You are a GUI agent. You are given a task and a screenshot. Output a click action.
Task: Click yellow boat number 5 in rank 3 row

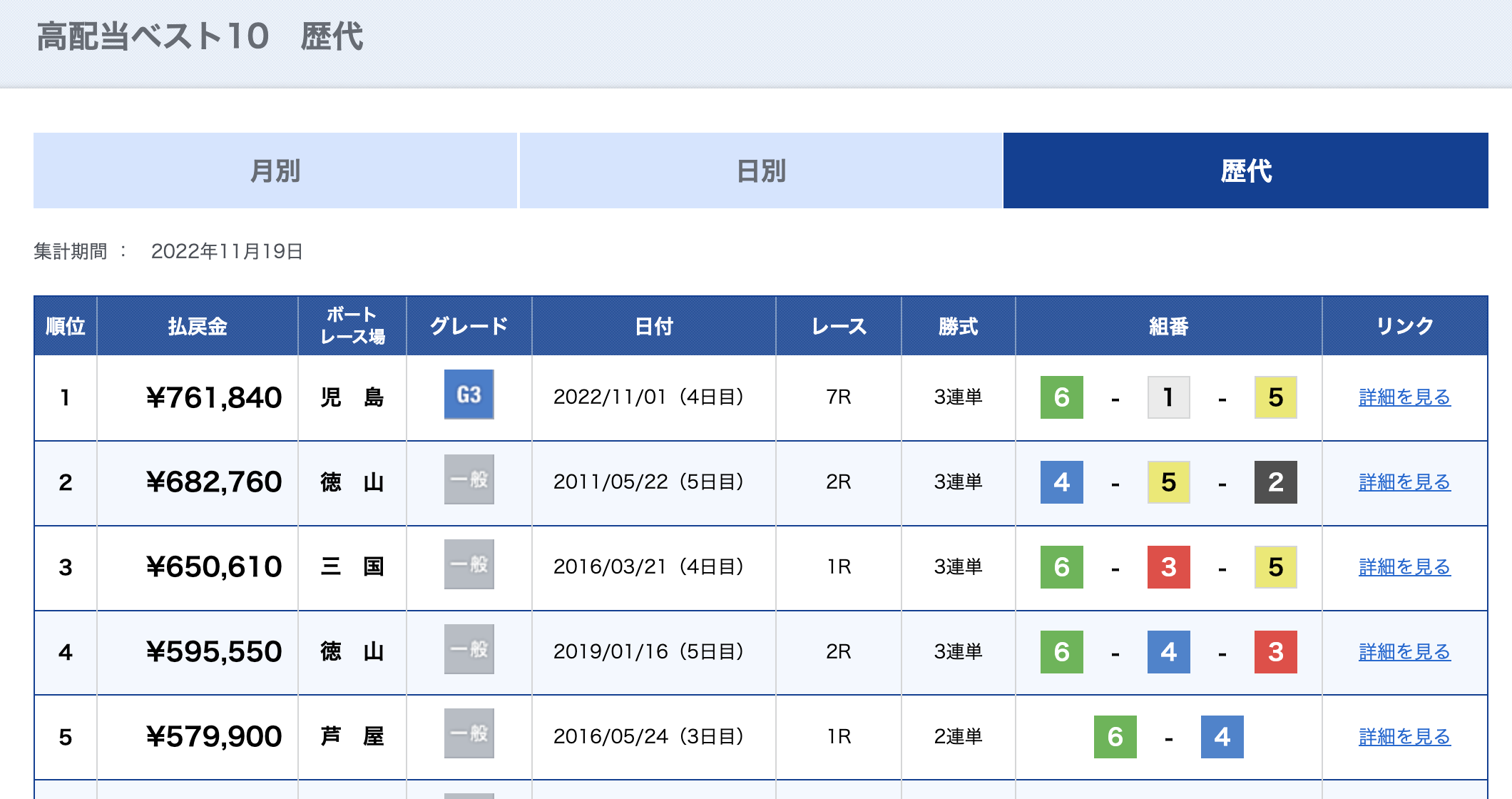[x=1276, y=567]
